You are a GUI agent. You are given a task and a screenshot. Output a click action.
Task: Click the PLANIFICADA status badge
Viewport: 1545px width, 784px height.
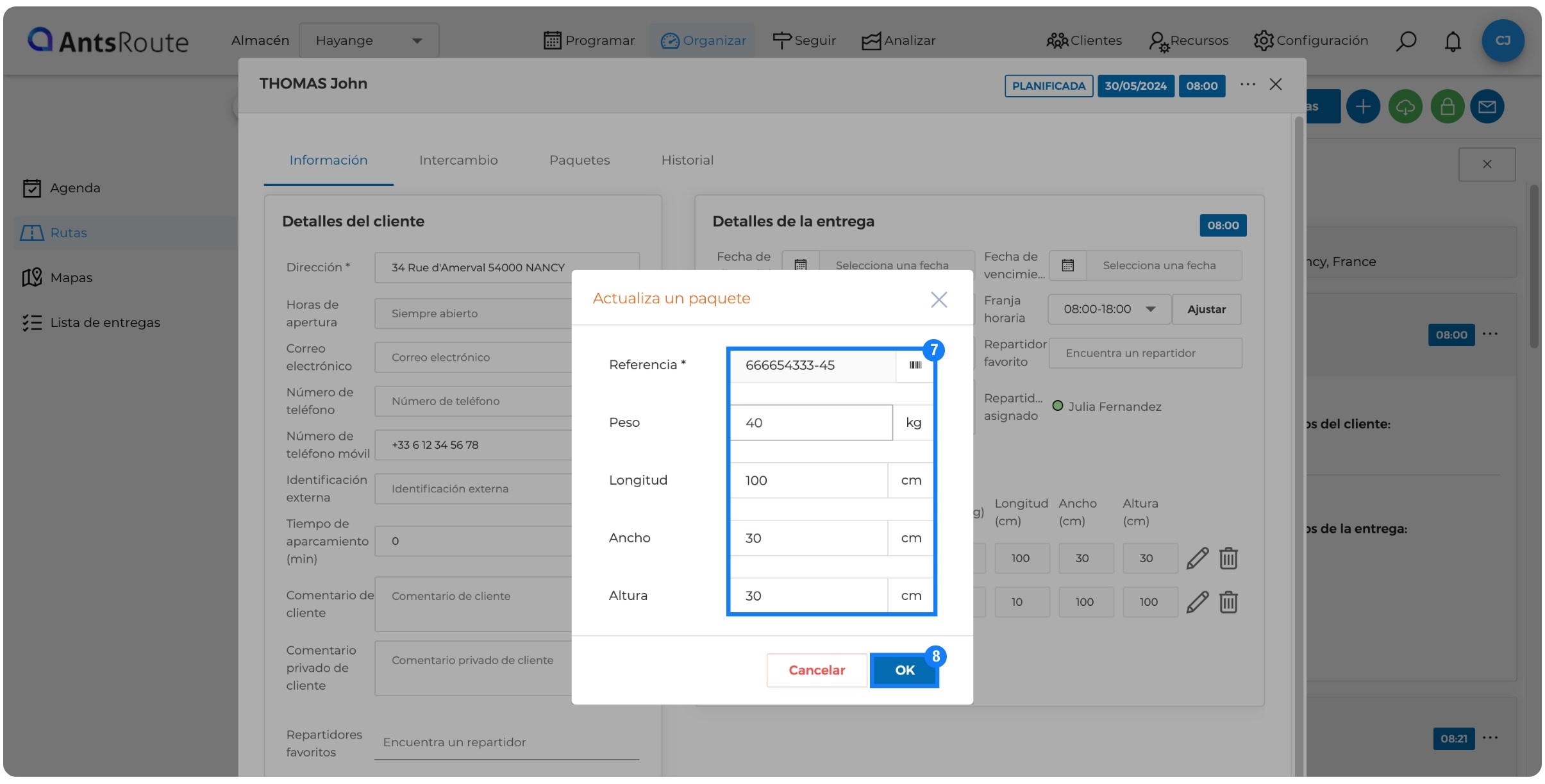pyautogui.click(x=1049, y=86)
